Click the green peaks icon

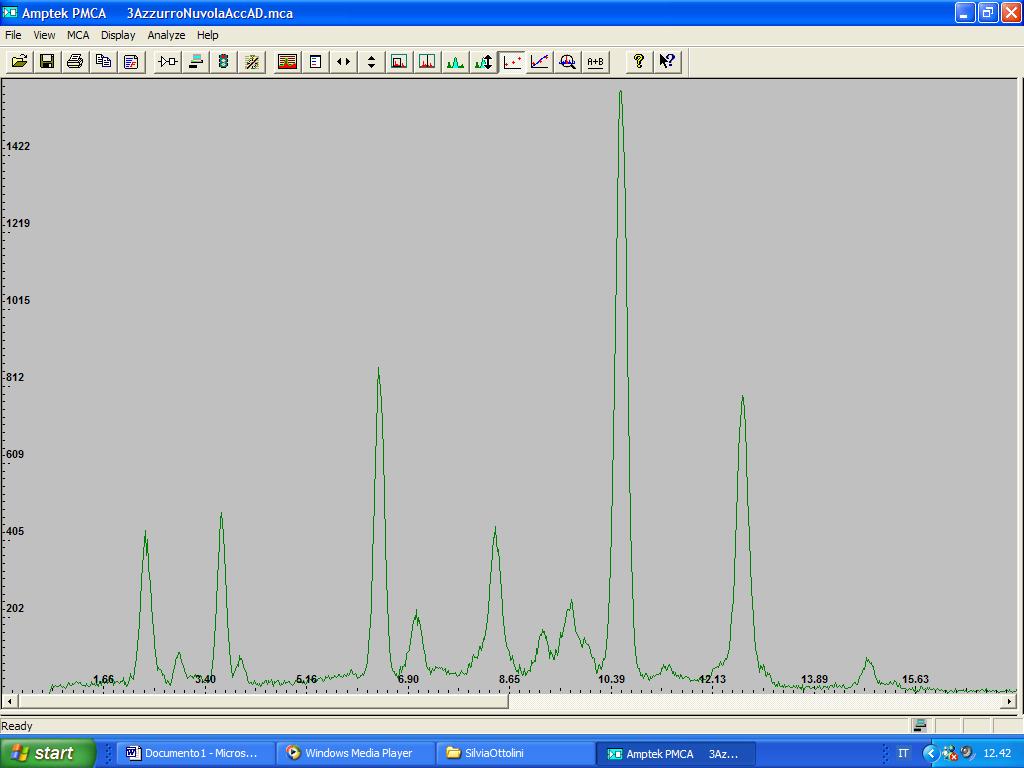[x=455, y=61]
